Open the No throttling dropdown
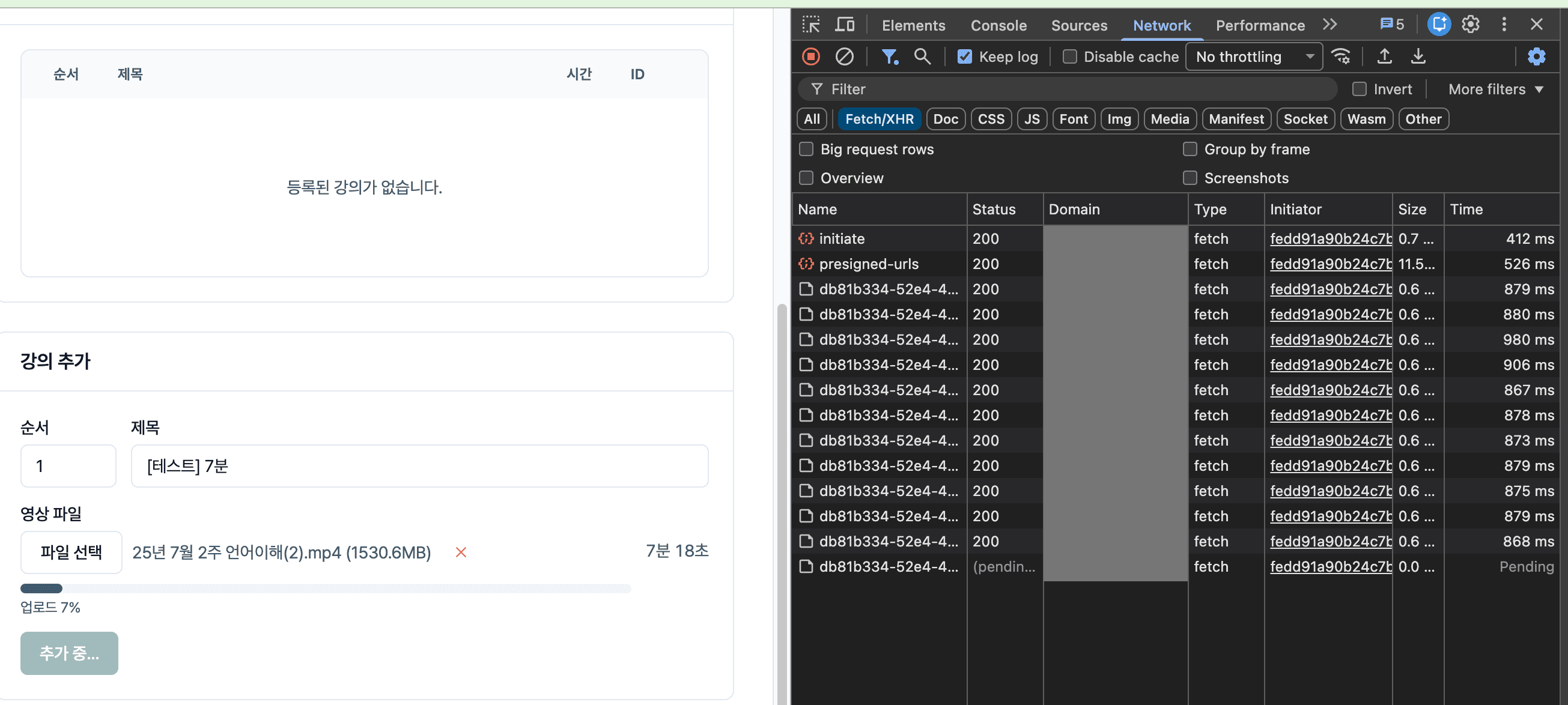This screenshot has height=705, width=1568. (x=1254, y=56)
